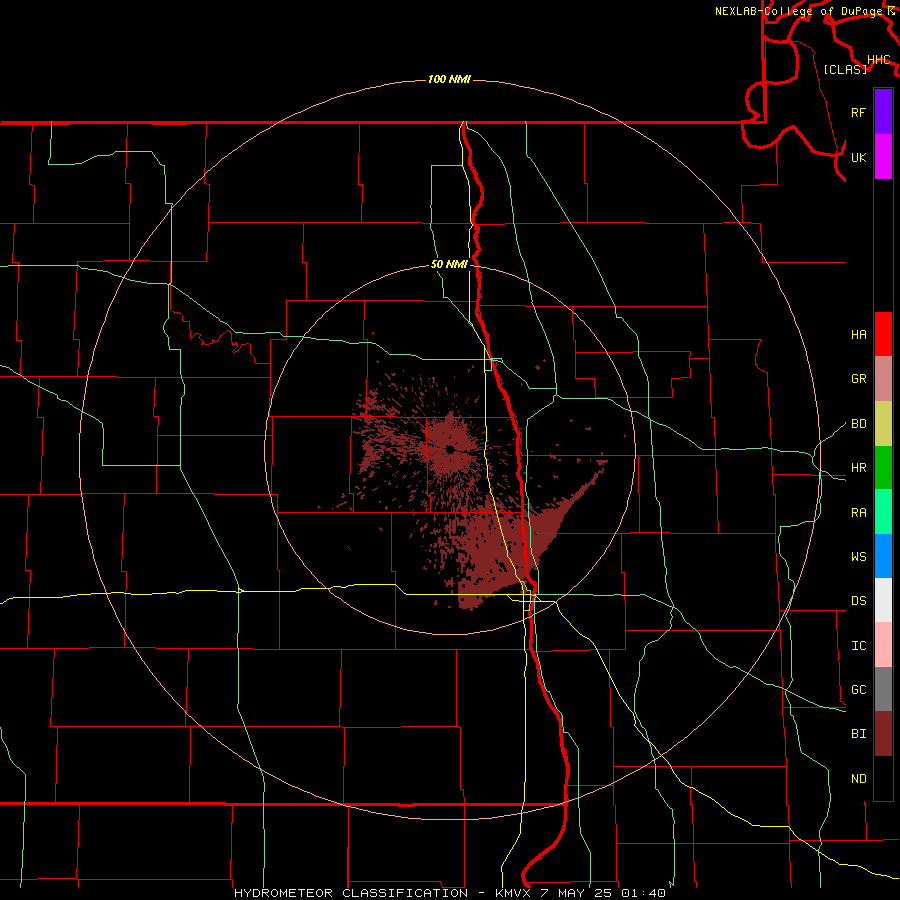Select the BD yellow legend swatch
The image size is (900, 900).
(883, 424)
